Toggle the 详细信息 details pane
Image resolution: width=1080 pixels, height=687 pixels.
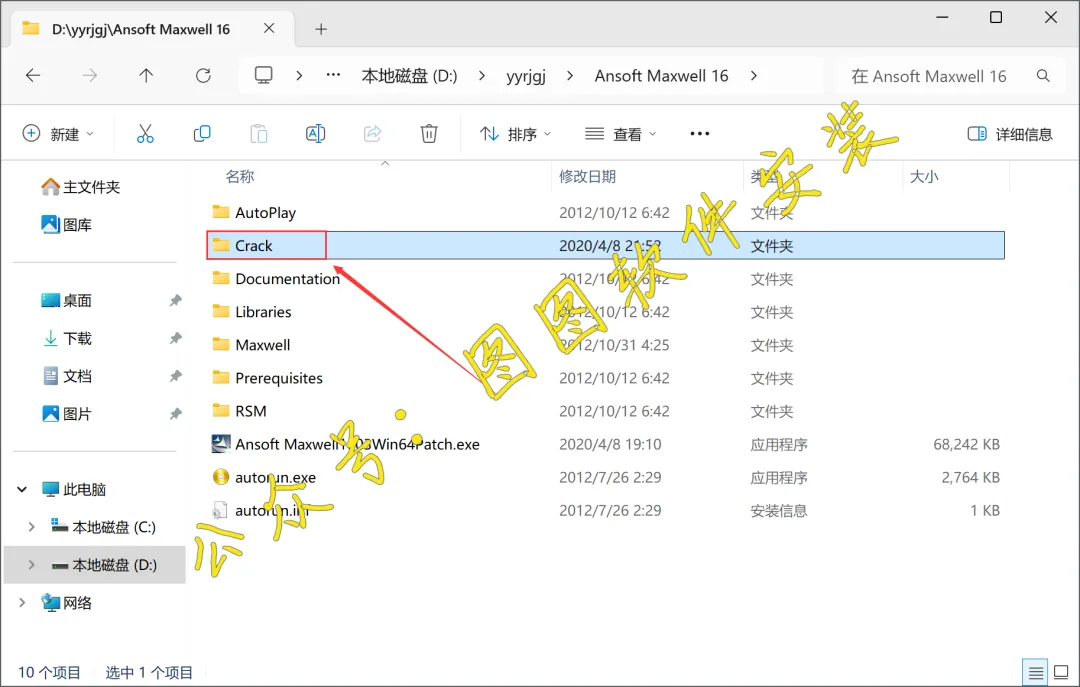1010,134
